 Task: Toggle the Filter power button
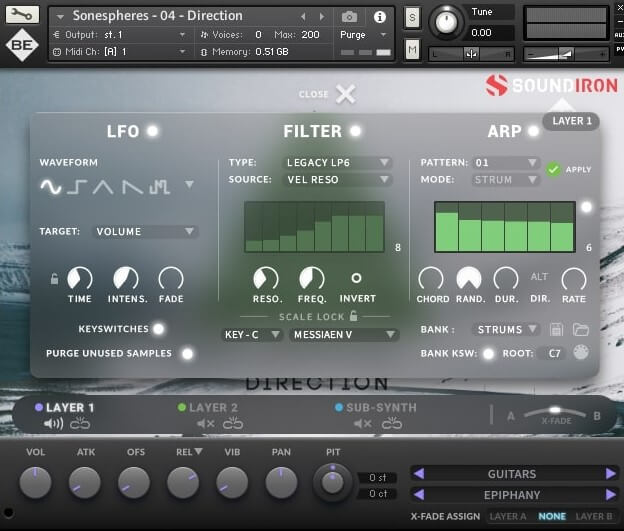355,131
